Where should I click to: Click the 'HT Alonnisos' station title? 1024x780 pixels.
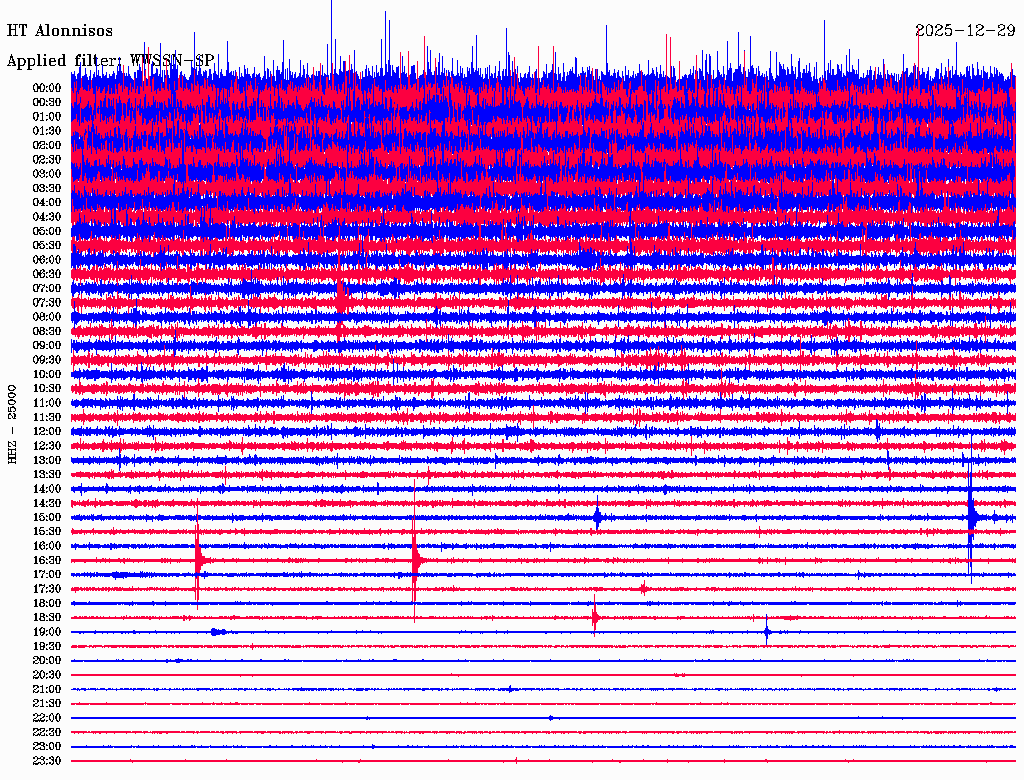coord(59,31)
